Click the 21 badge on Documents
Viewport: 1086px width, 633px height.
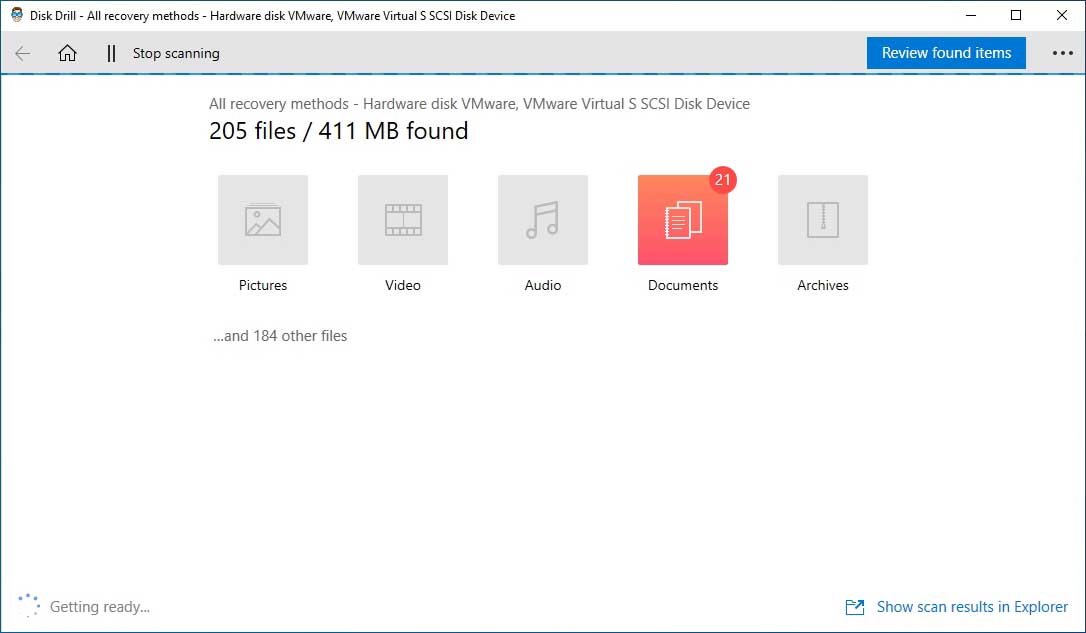(722, 180)
